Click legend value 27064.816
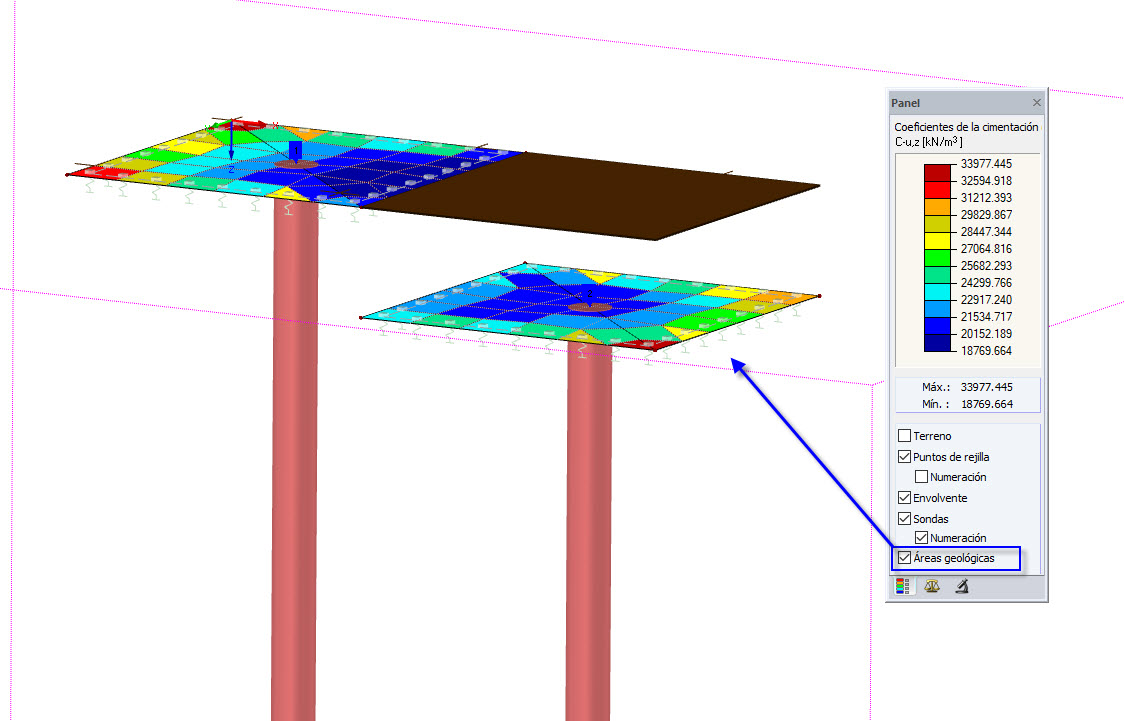 point(986,249)
